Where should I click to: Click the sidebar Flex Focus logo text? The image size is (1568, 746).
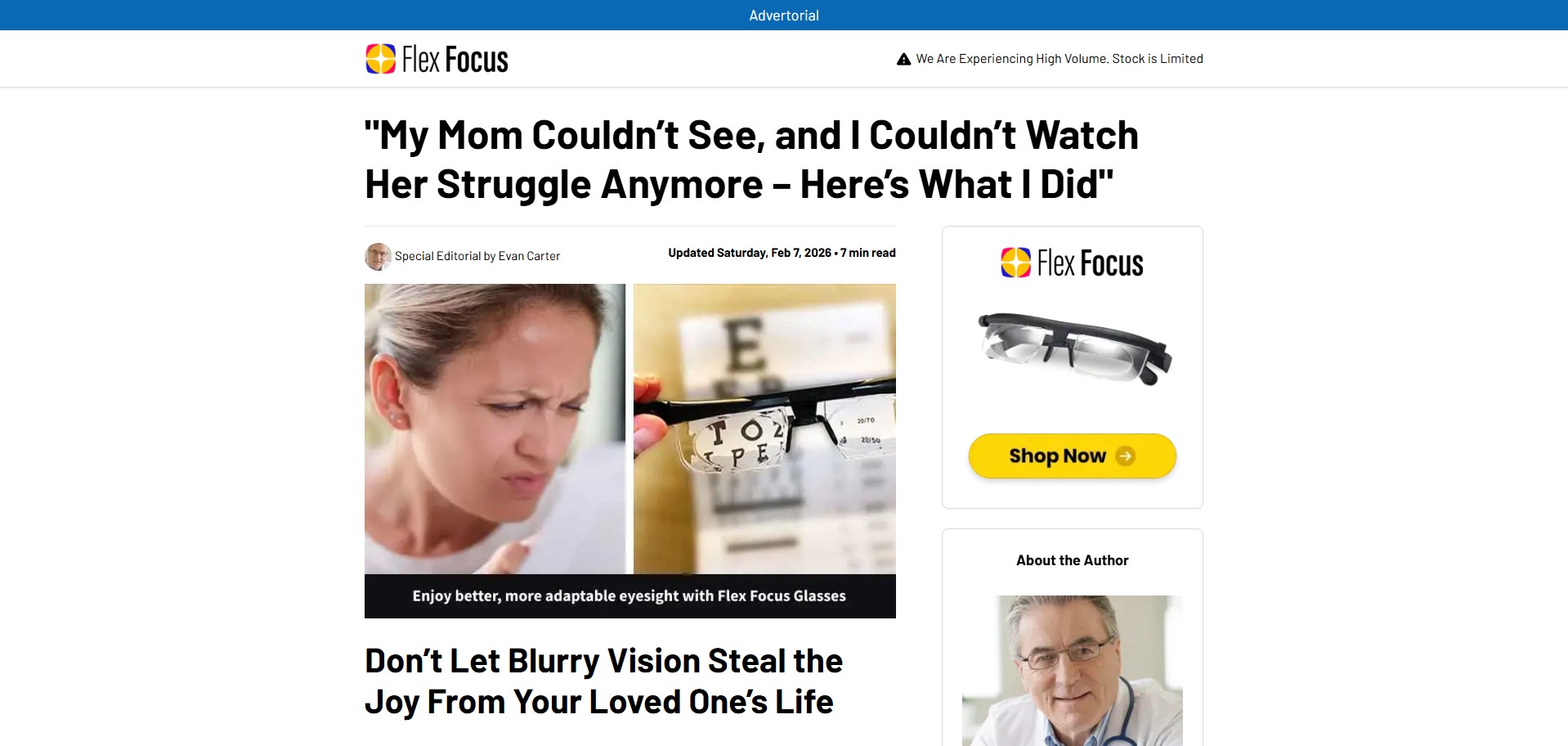point(1090,263)
